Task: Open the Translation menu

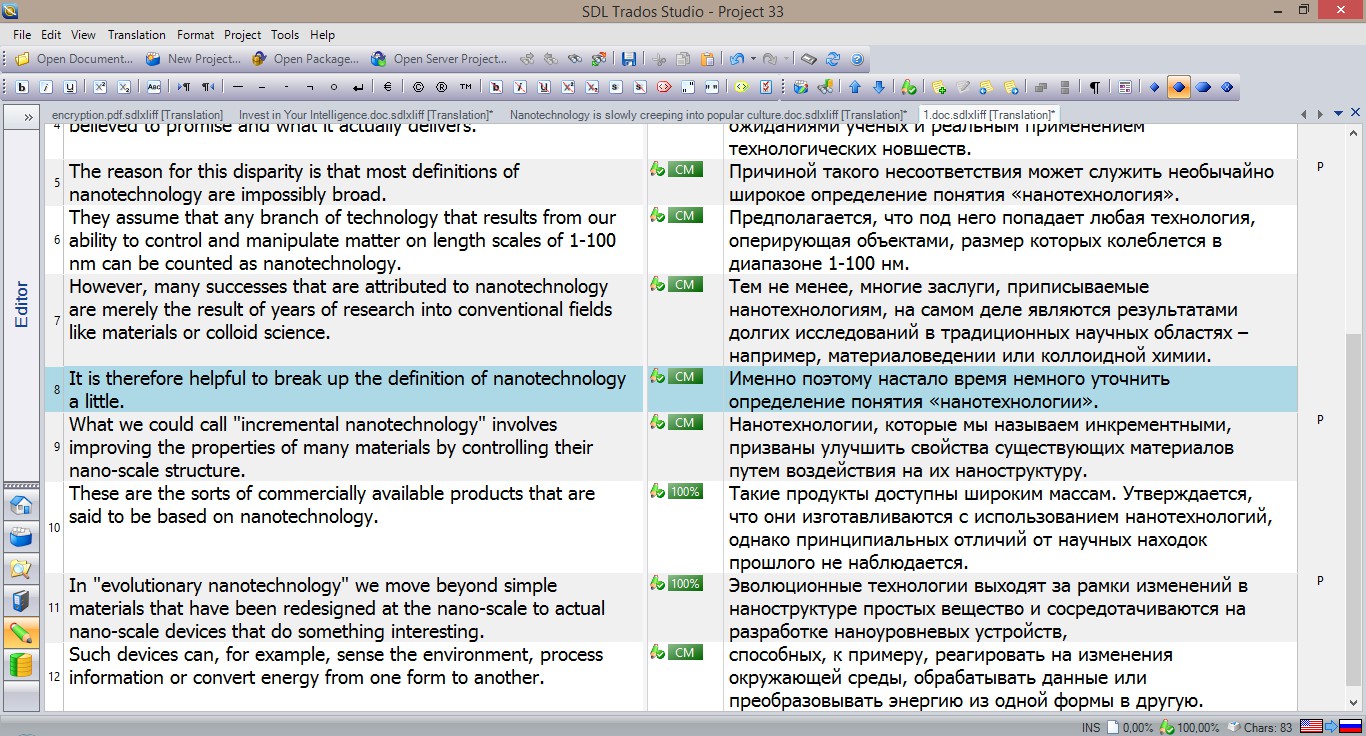Action: [137, 35]
